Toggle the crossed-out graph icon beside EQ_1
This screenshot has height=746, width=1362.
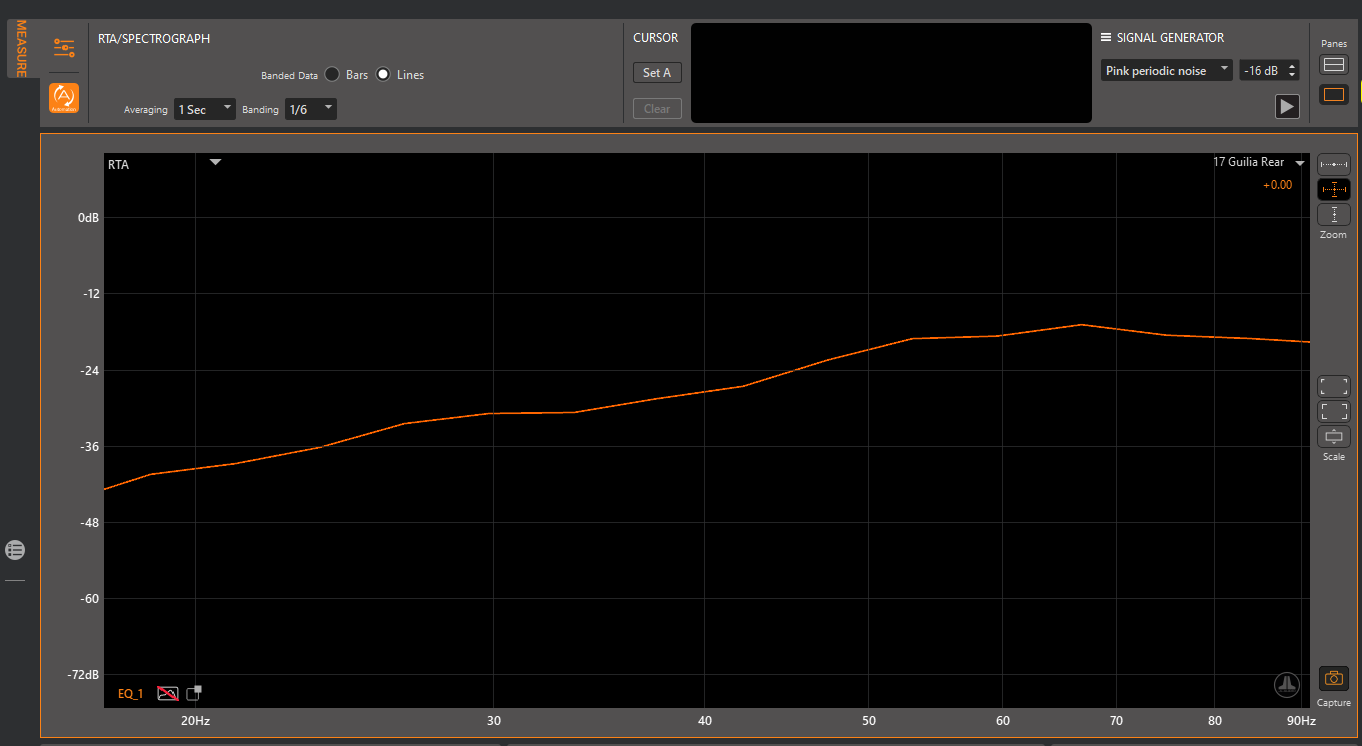pos(167,693)
